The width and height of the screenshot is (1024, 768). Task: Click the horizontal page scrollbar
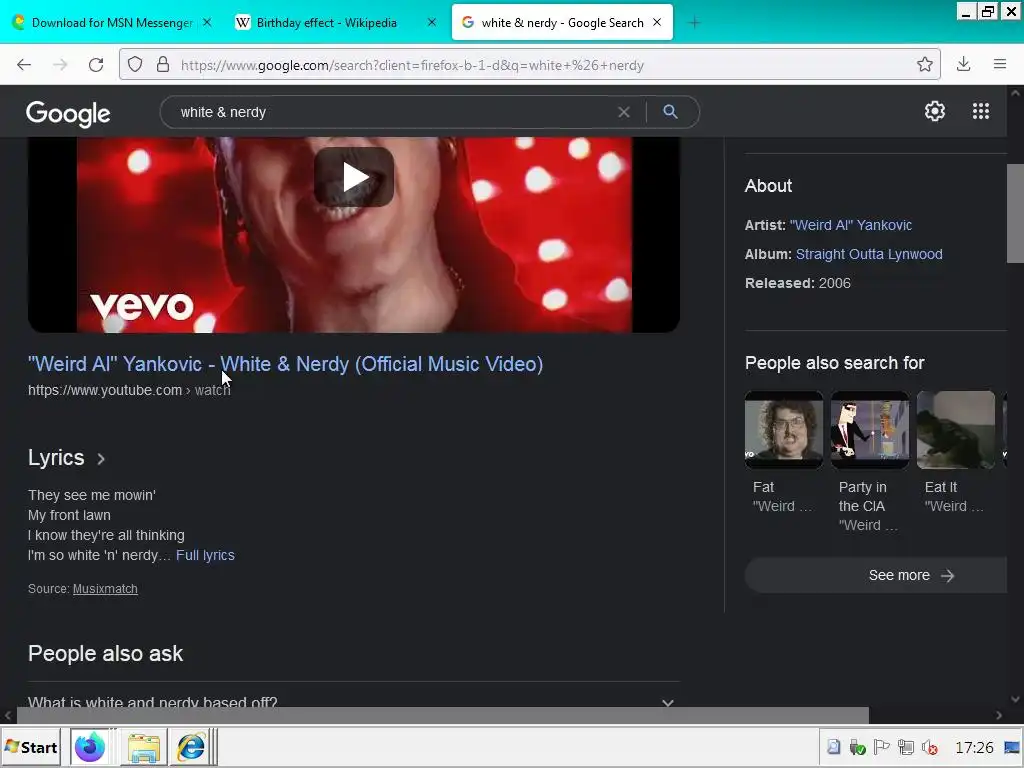point(442,715)
